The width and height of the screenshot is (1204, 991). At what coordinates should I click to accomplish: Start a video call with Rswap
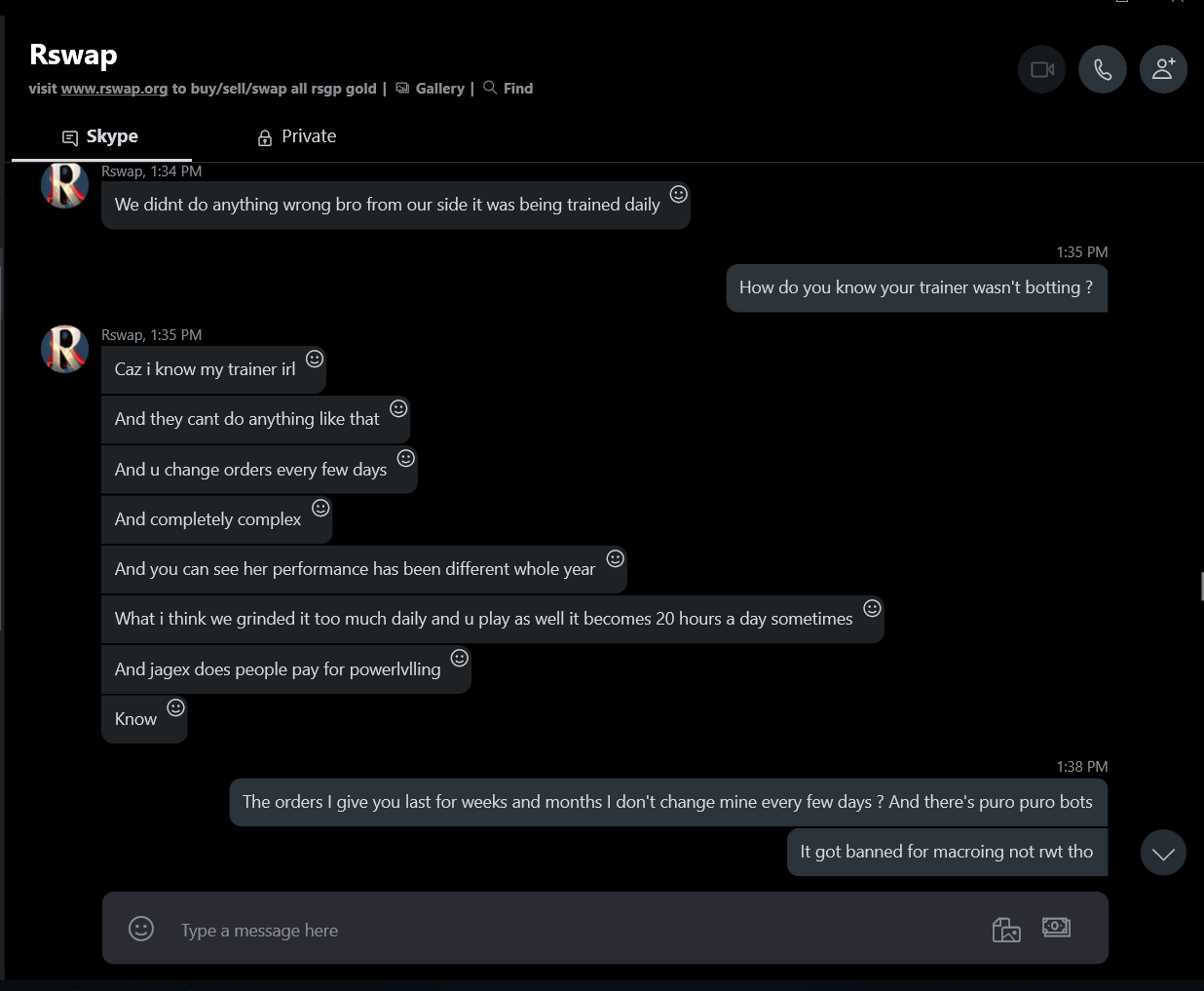pos(1041,69)
